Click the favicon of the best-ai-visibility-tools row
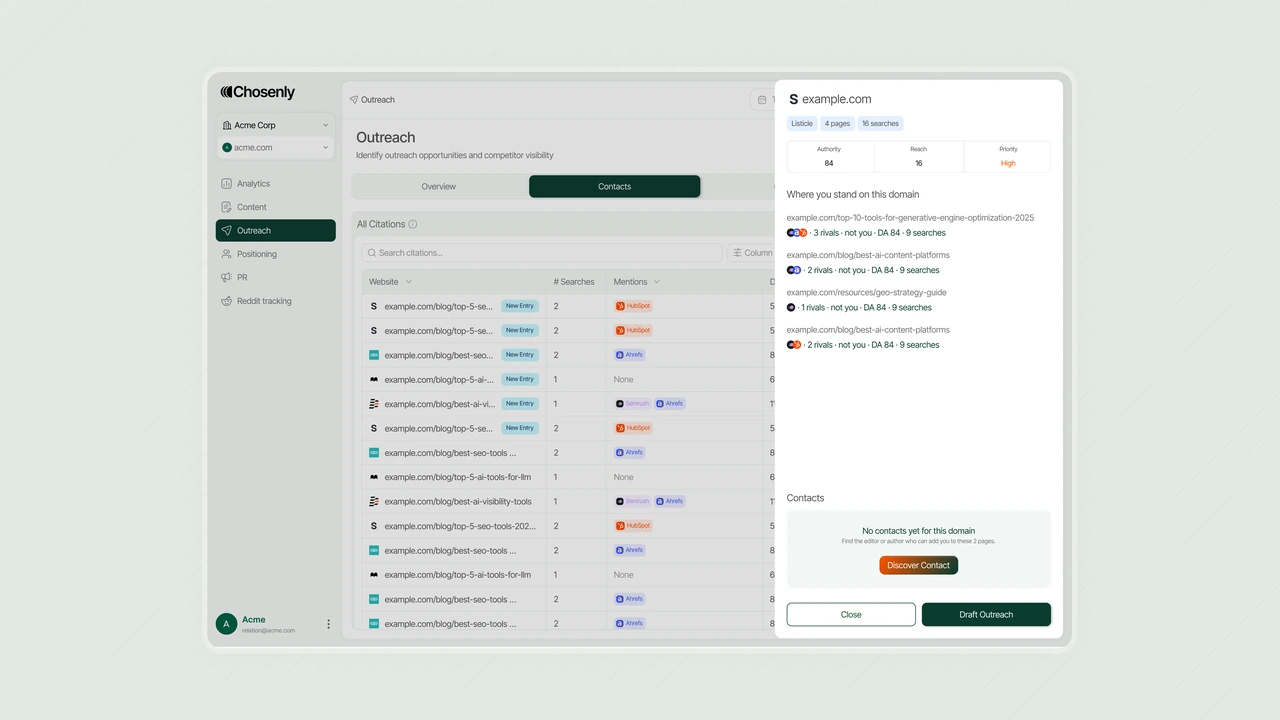This screenshot has width=1280, height=720. click(374, 502)
